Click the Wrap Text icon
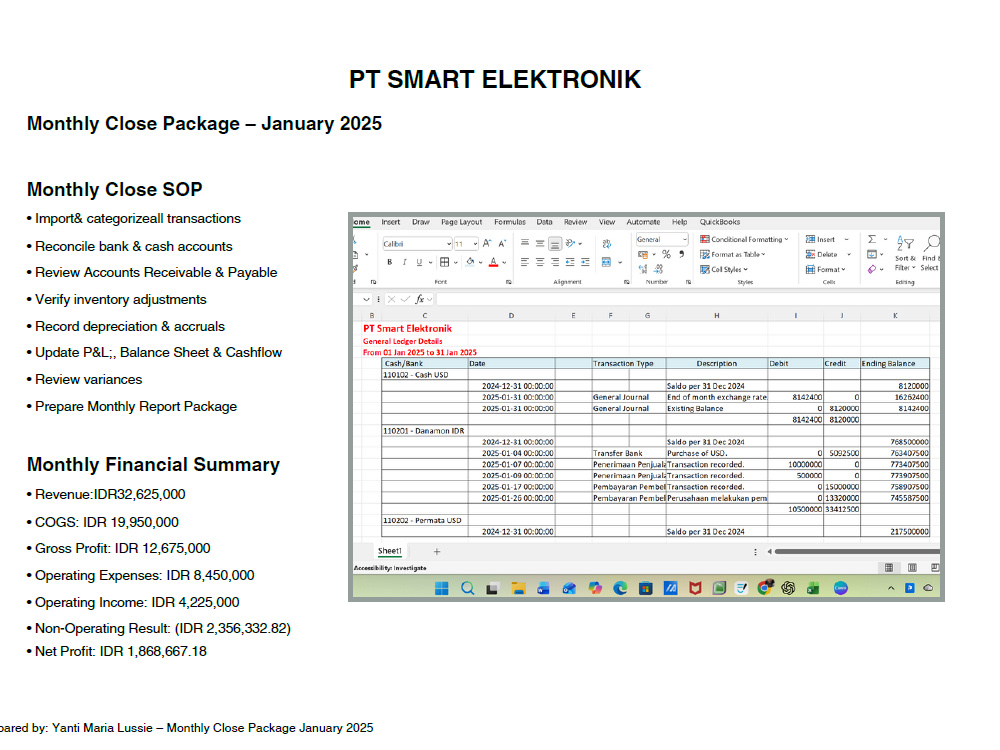The height and width of the screenshot is (750, 1000). click(607, 244)
